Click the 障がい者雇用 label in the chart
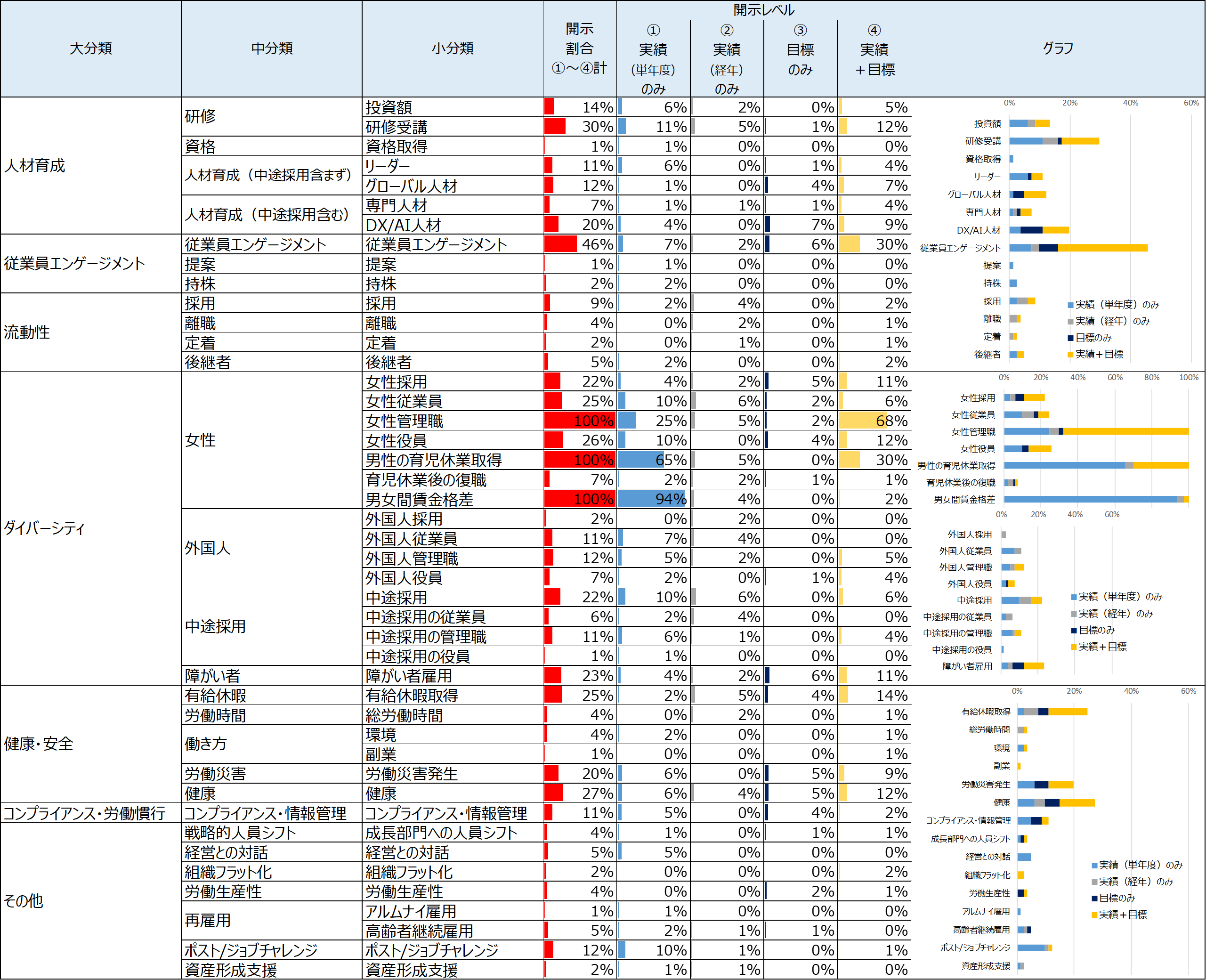 967,666
